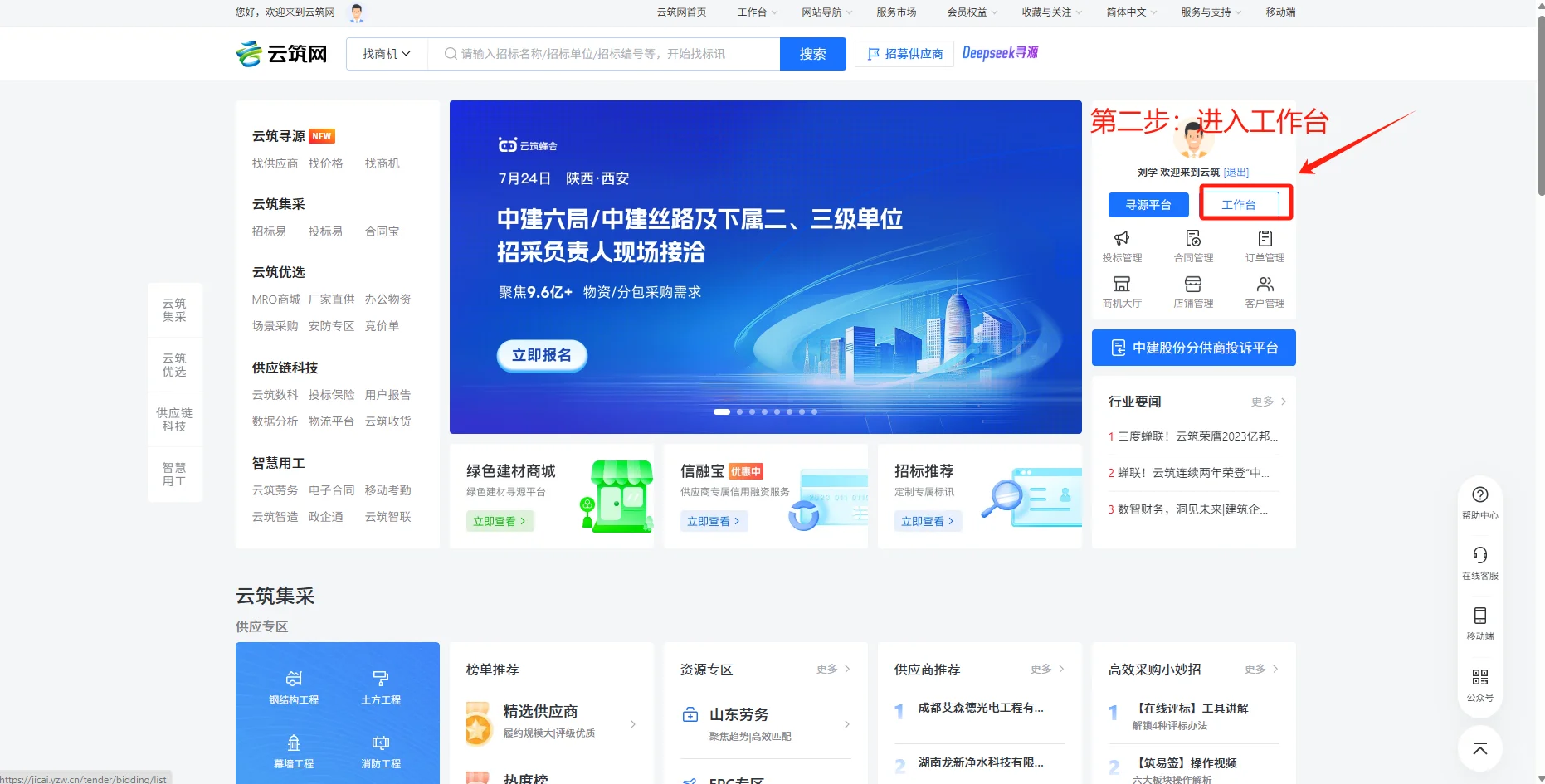Log out via the 退出 link
The image size is (1545, 784).
[1236, 172]
